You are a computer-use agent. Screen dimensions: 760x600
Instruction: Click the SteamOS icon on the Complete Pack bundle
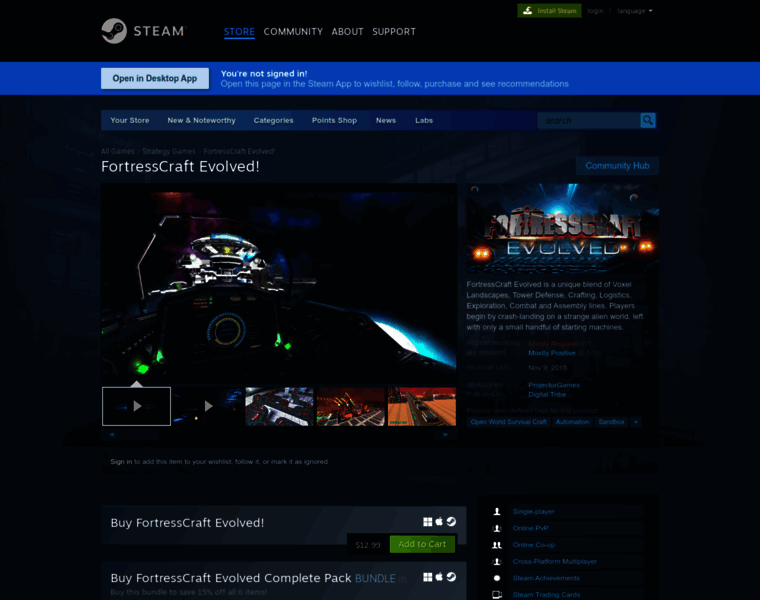pos(451,577)
